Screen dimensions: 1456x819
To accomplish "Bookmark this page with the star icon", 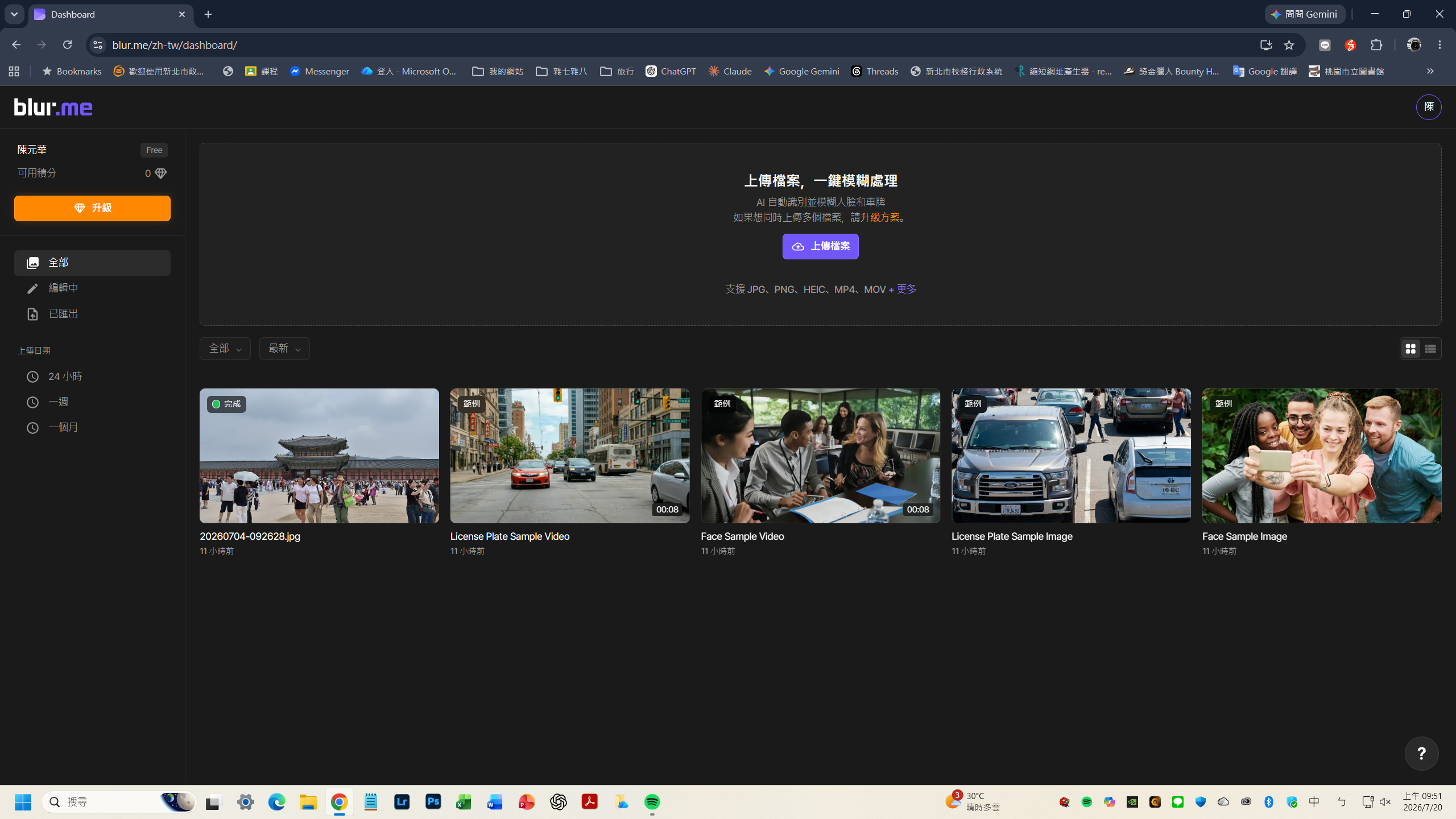I will (x=1289, y=45).
